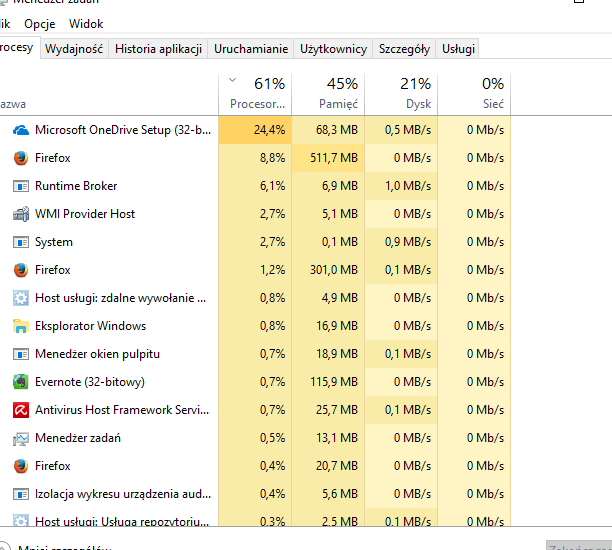Sort by the Dysk column header
Screen dimensions: 612x550
(x=401, y=94)
